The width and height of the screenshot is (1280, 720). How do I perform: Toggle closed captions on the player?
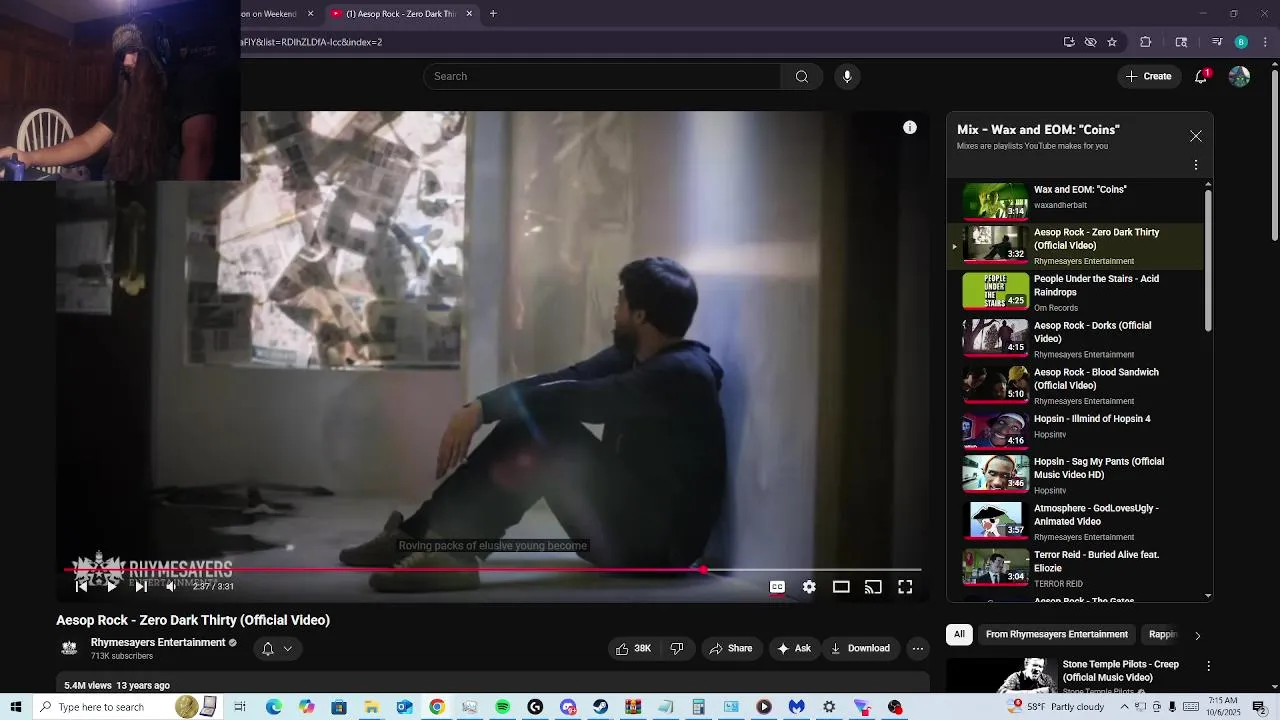(x=777, y=587)
